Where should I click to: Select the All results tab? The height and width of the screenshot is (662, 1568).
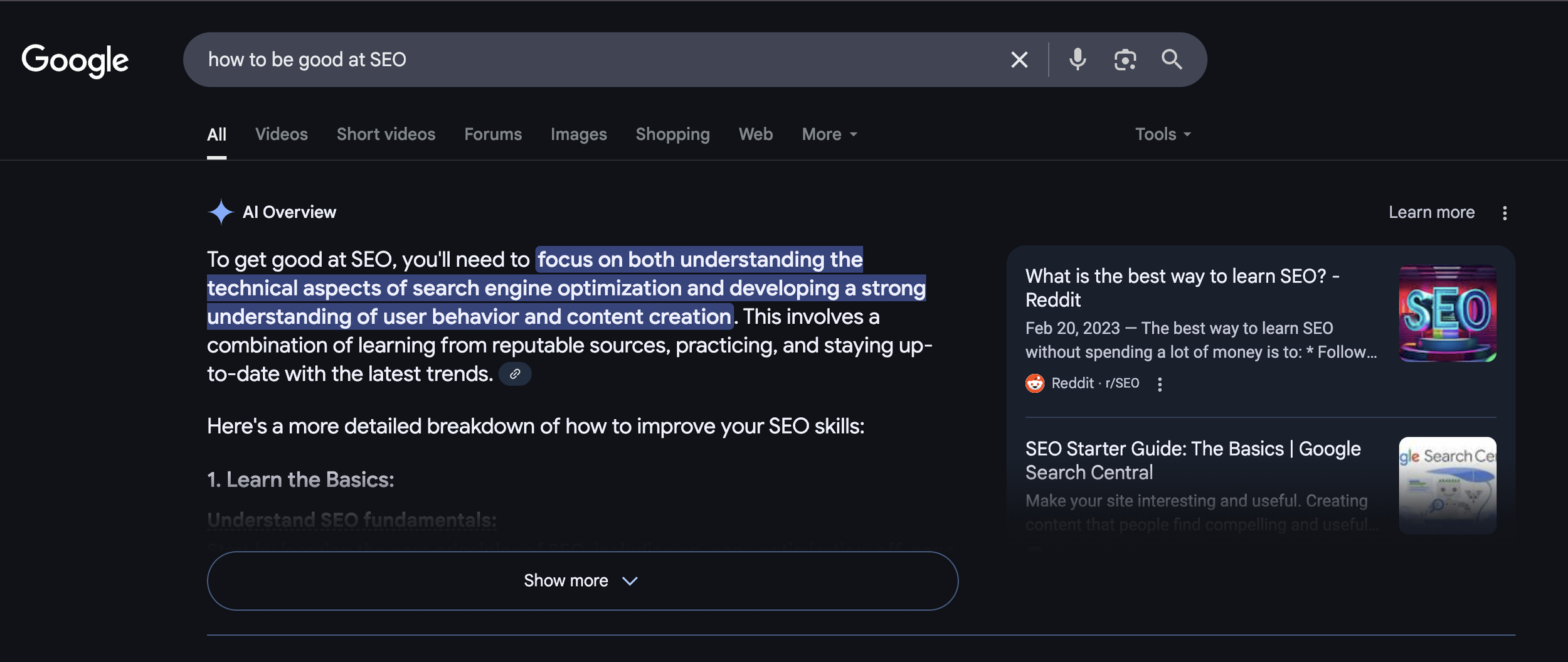216,134
